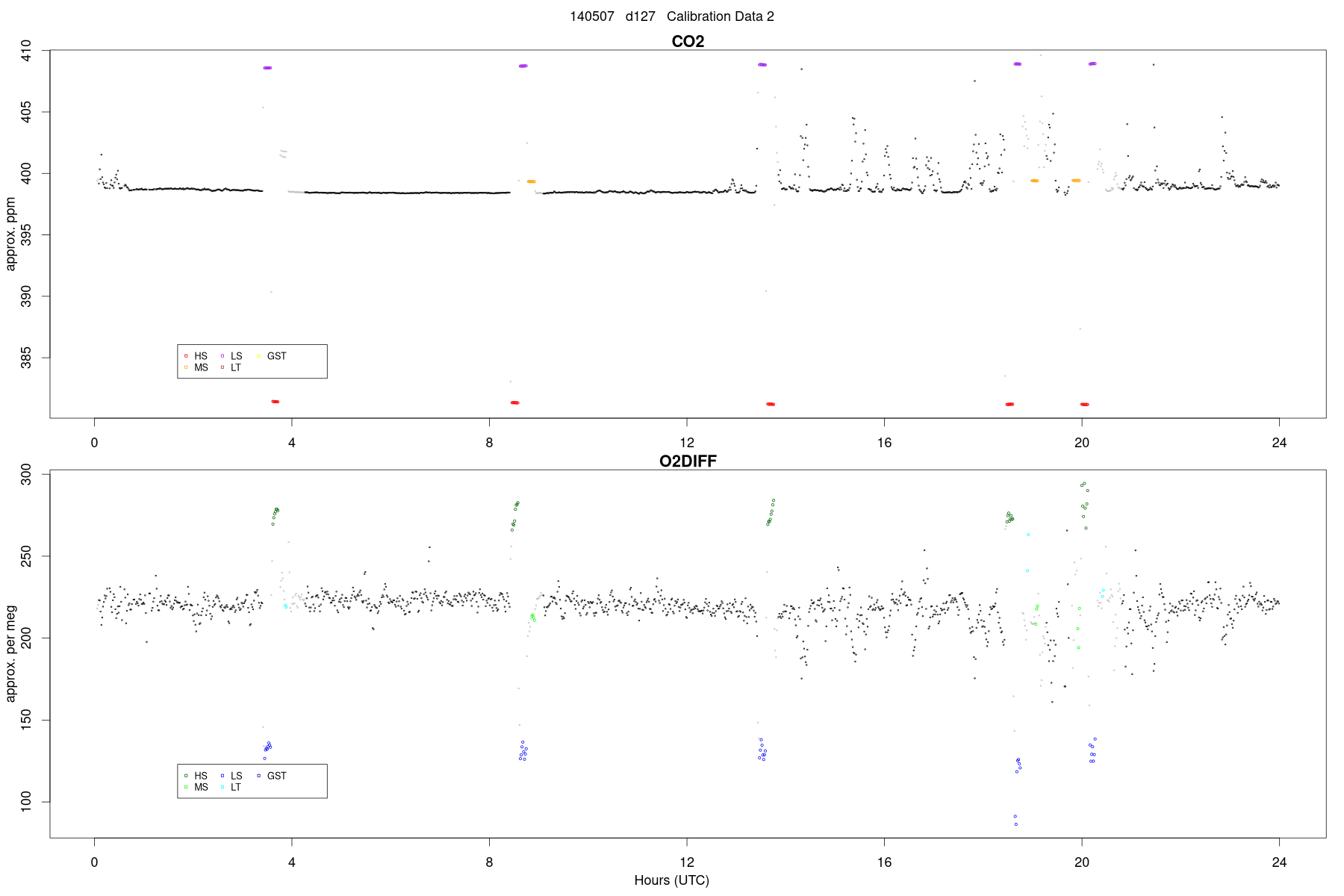The image size is (1344, 896).
Task: Click hour 8 tick under CO2 plot
Action: pyautogui.click(x=490, y=443)
